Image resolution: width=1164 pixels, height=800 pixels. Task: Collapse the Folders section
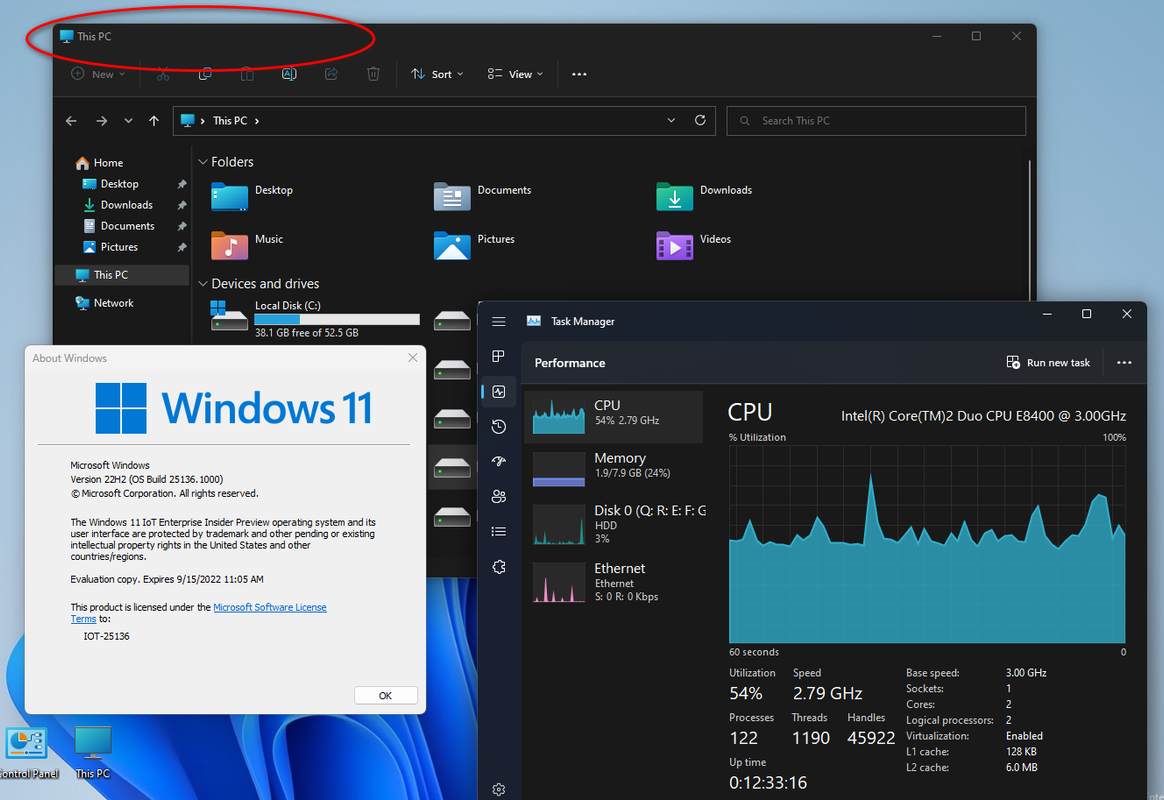coord(203,162)
